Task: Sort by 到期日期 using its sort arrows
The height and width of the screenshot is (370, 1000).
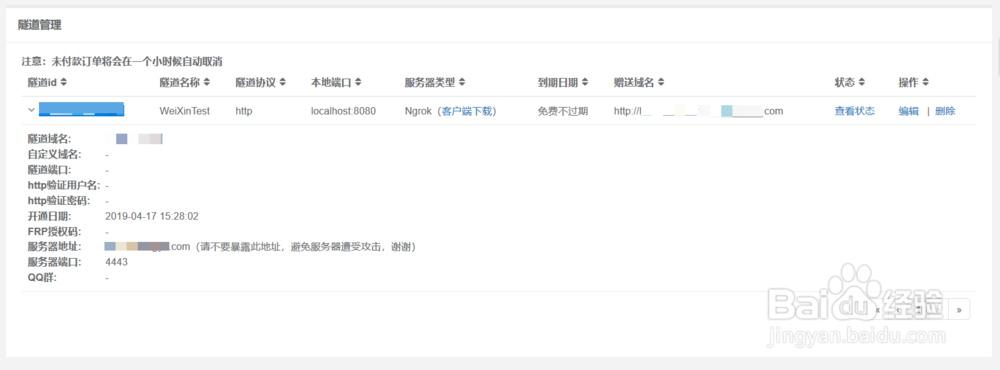Action: click(584, 82)
